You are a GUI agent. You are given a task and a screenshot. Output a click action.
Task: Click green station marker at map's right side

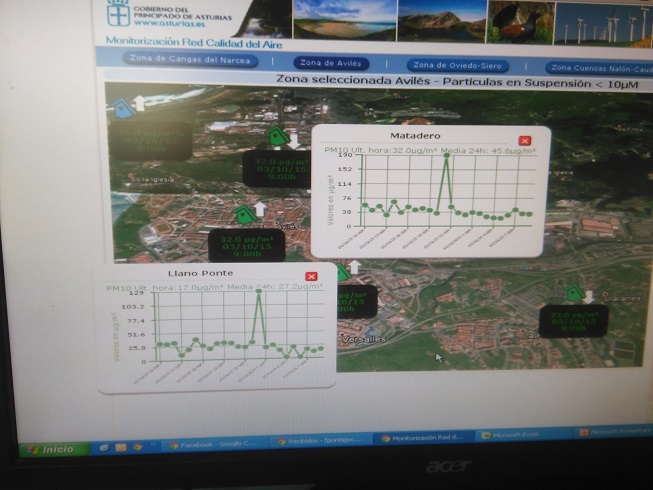tap(574, 293)
